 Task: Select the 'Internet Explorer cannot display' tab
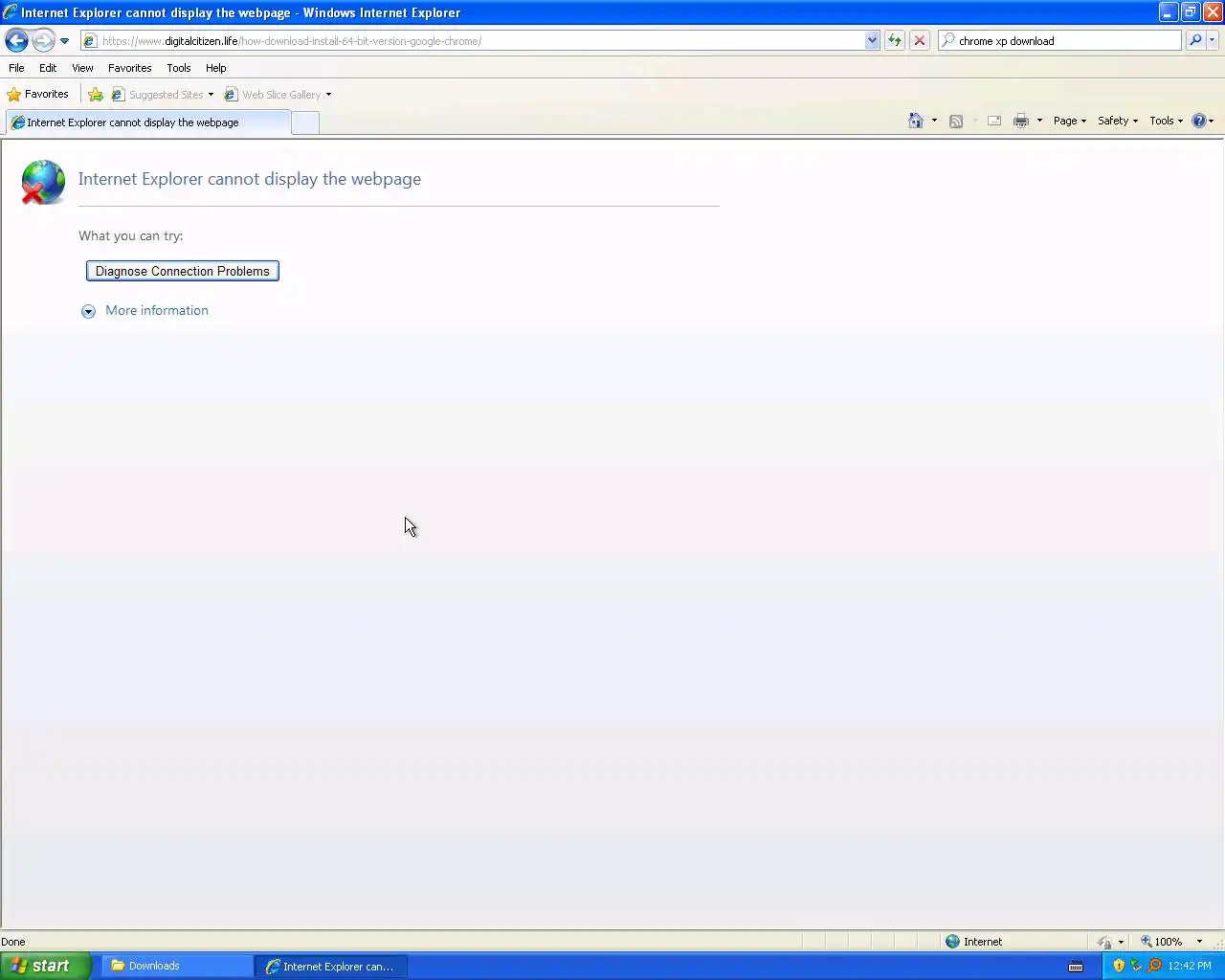(147, 122)
